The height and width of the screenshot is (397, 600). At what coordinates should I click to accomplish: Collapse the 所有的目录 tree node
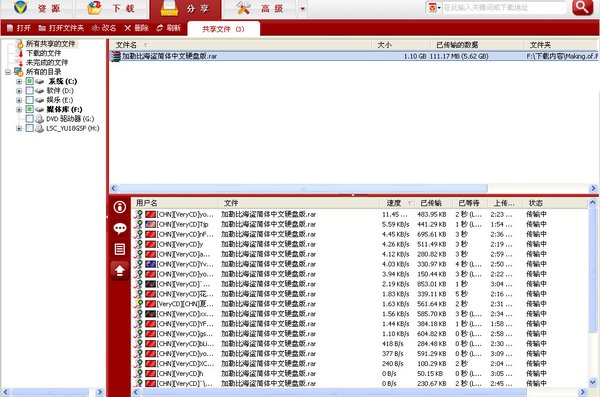tap(8, 72)
